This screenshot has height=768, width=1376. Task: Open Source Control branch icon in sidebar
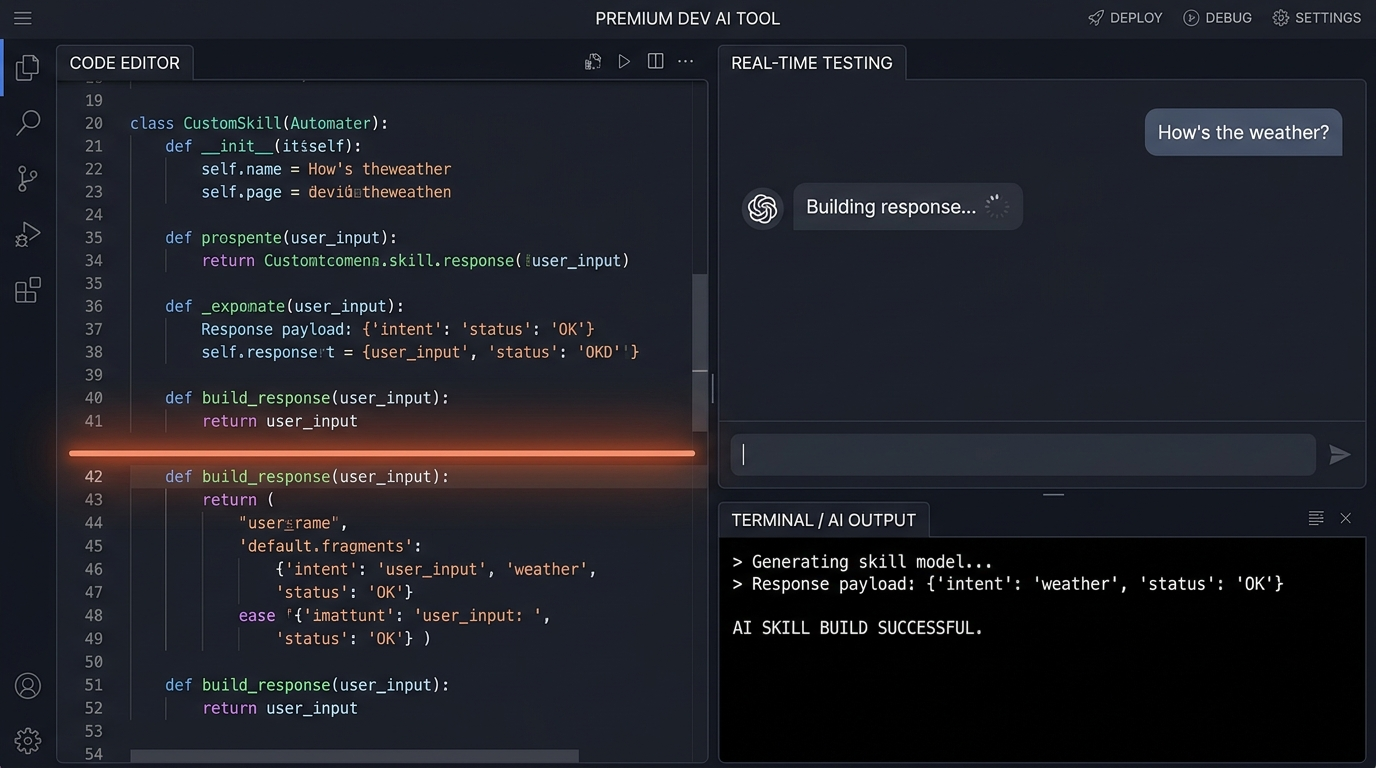click(x=28, y=179)
